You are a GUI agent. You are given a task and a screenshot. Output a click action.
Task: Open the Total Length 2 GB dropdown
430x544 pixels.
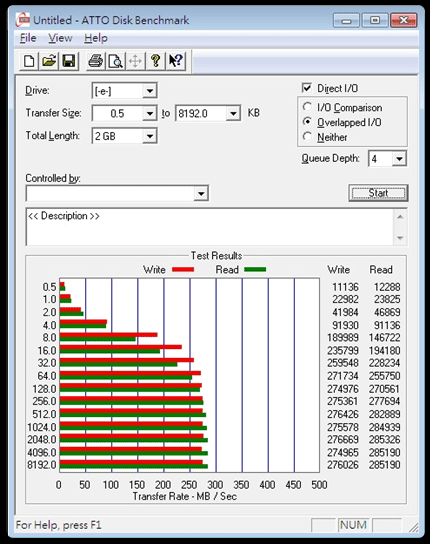tap(150, 136)
